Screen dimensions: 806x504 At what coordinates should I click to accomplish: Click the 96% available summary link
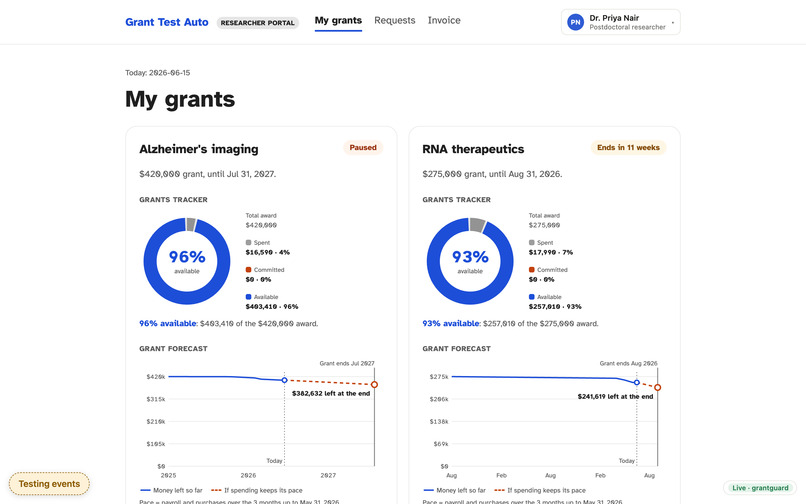pyautogui.click(x=168, y=323)
